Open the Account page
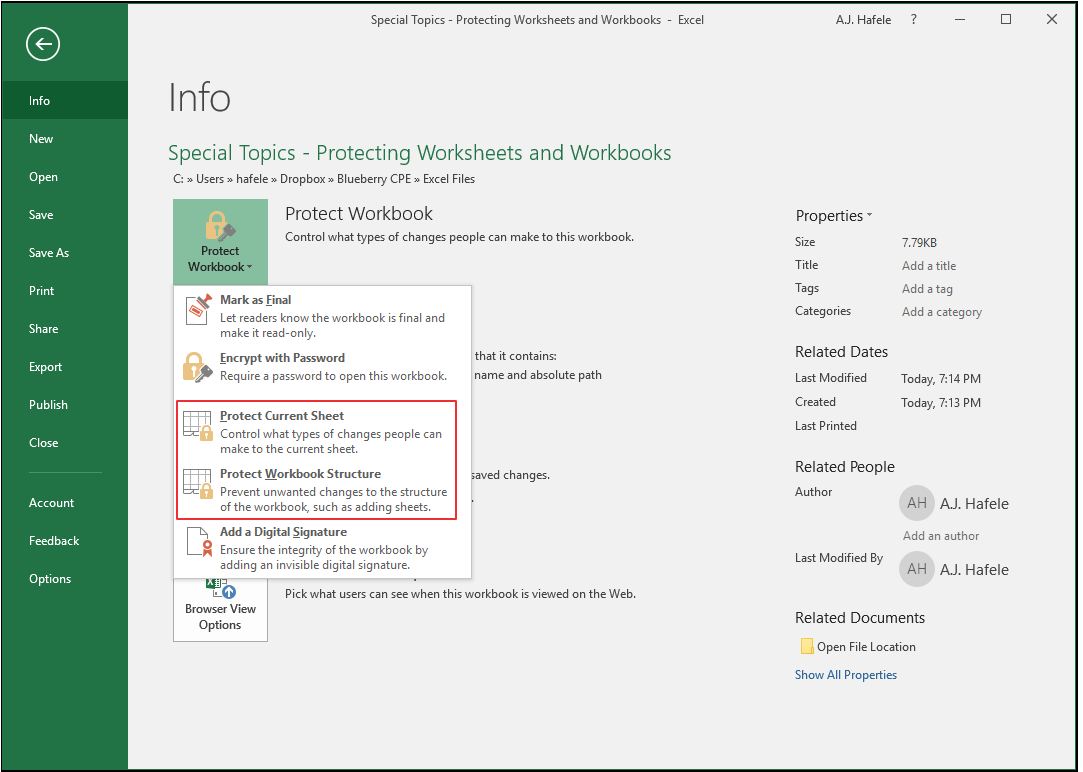 tap(64, 503)
